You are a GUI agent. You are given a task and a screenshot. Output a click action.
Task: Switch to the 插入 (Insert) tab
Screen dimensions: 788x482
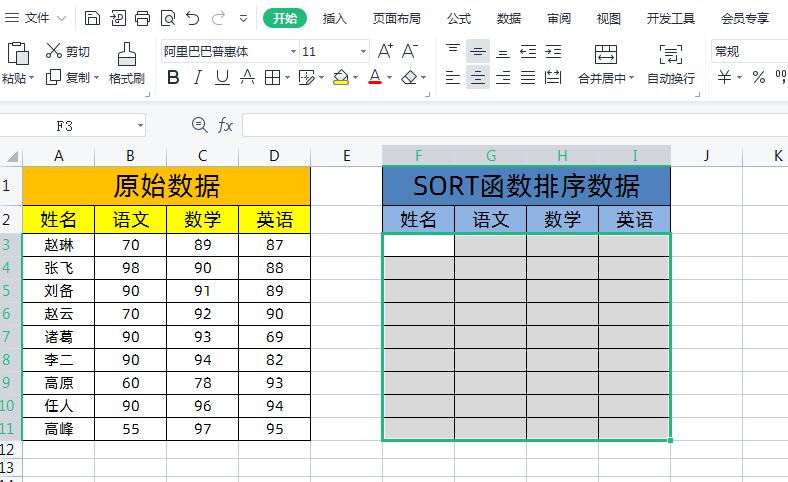tap(335, 18)
